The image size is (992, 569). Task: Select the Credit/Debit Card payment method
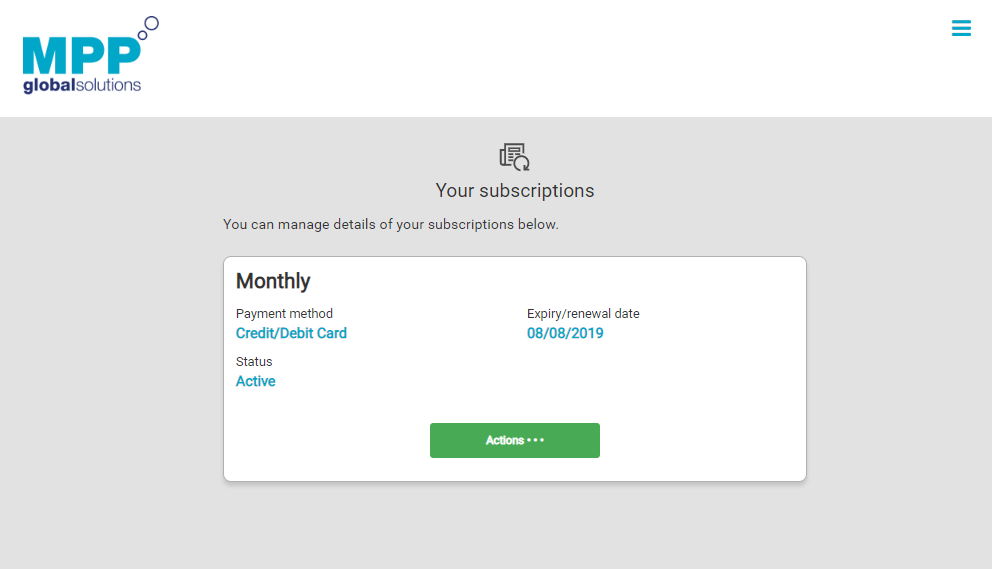[291, 333]
